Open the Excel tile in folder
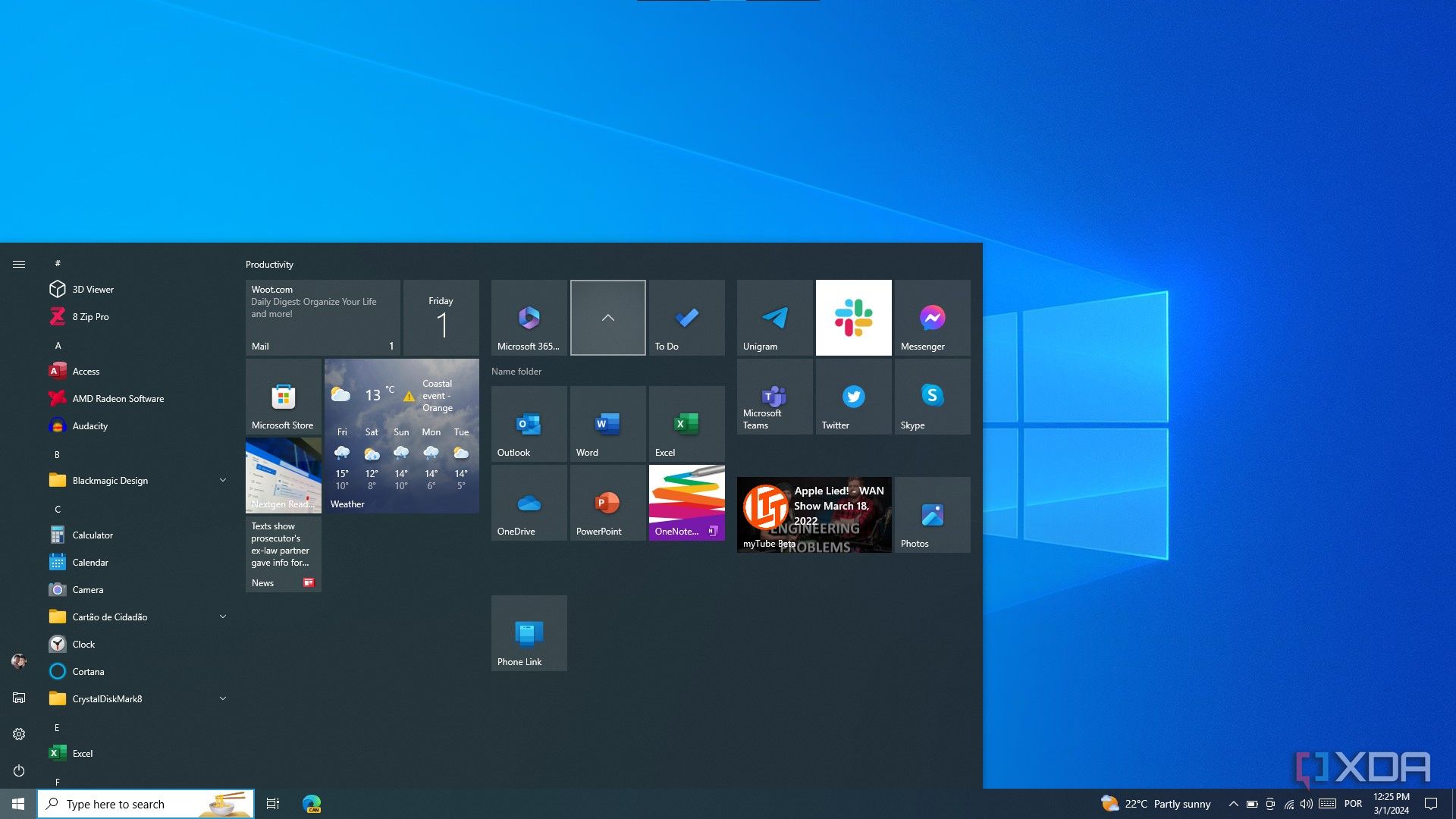The image size is (1456, 819). coord(687,424)
